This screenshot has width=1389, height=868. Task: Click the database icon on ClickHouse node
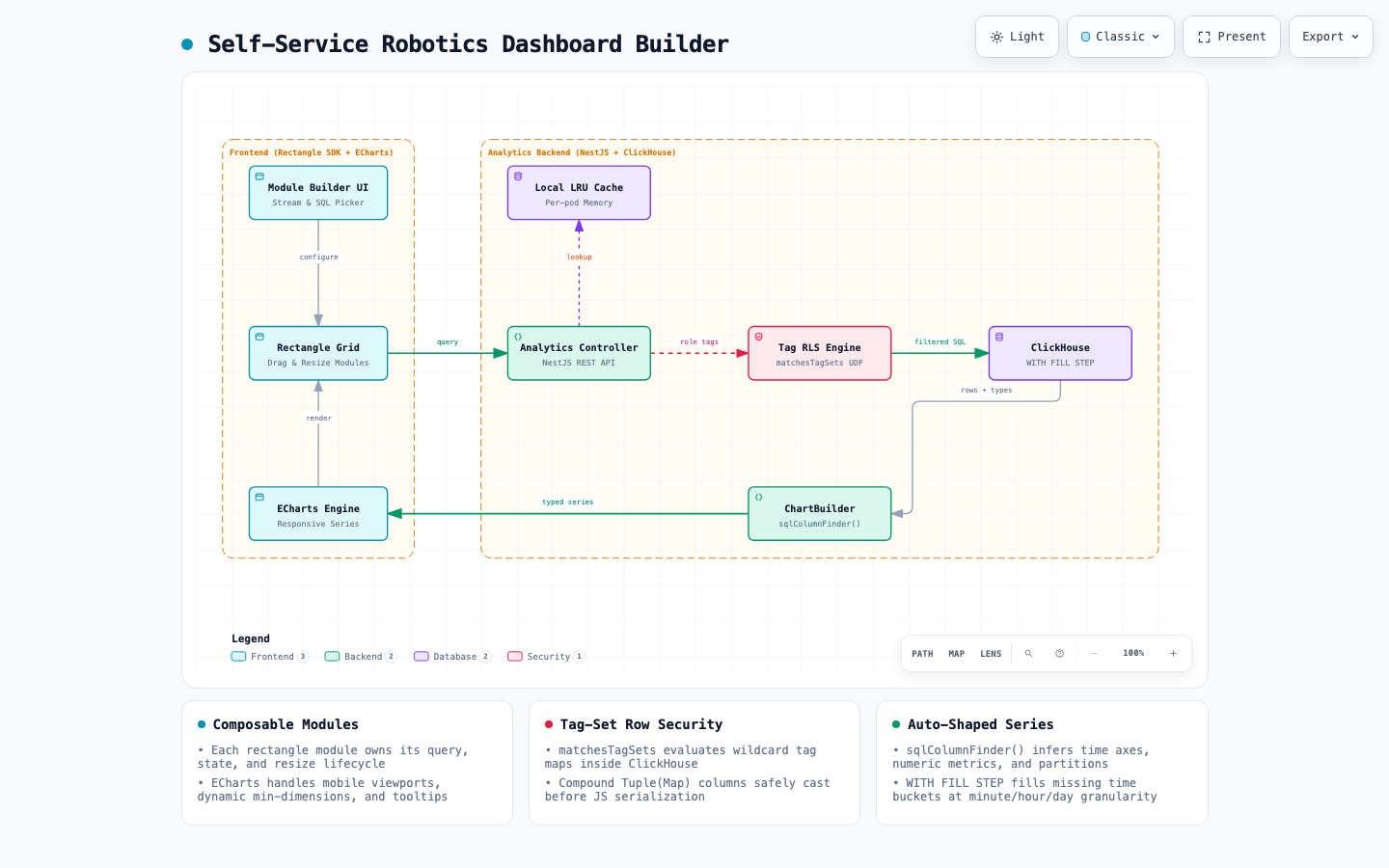pyautogui.click(x=999, y=337)
